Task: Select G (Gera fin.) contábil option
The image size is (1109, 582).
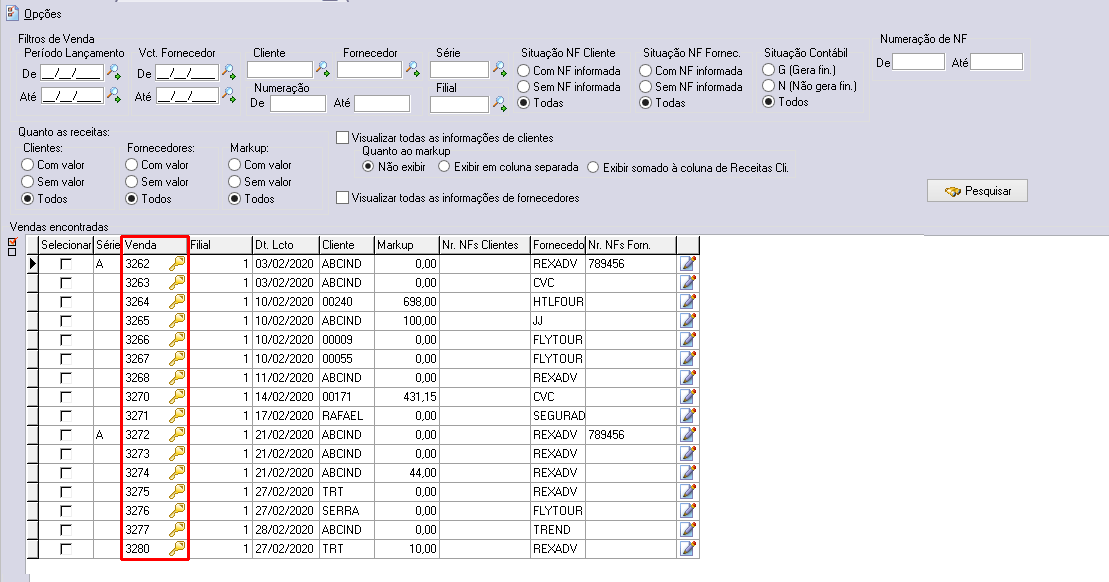Action: (x=769, y=69)
